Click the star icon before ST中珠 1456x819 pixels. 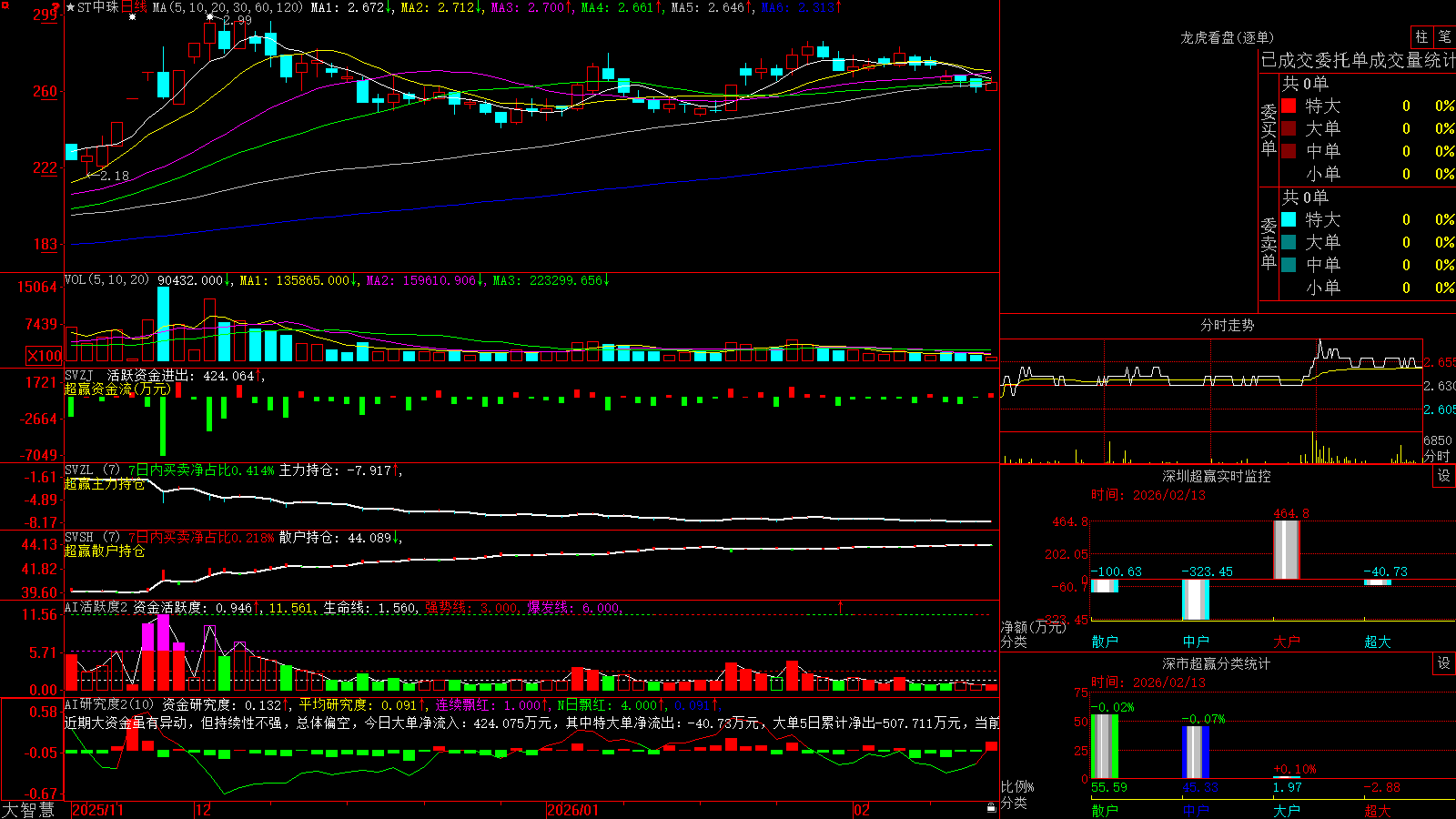pos(71,7)
